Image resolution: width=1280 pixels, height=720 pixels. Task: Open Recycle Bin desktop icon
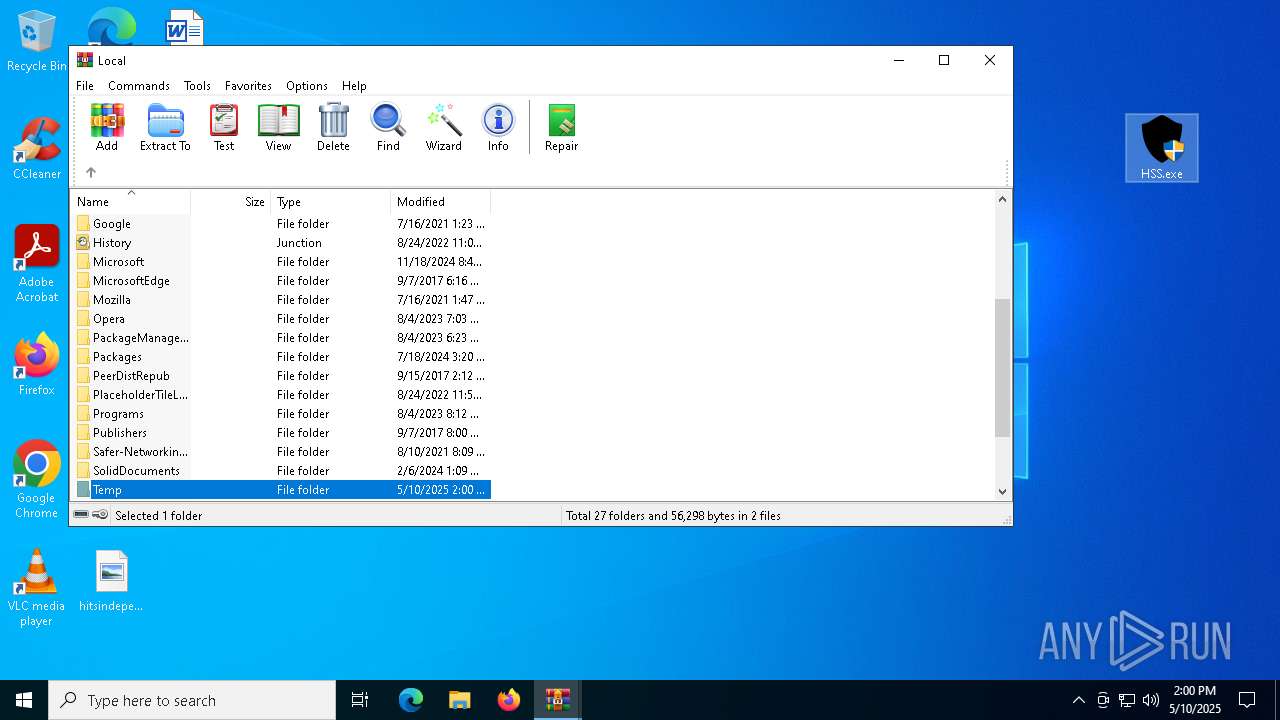click(37, 42)
